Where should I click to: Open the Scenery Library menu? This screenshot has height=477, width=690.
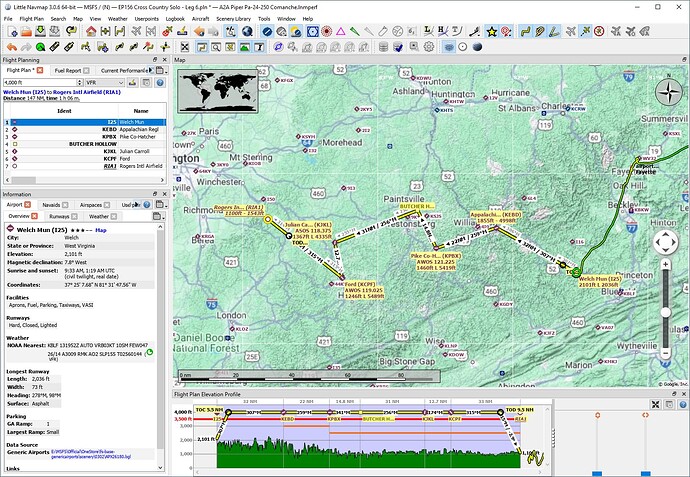(233, 19)
